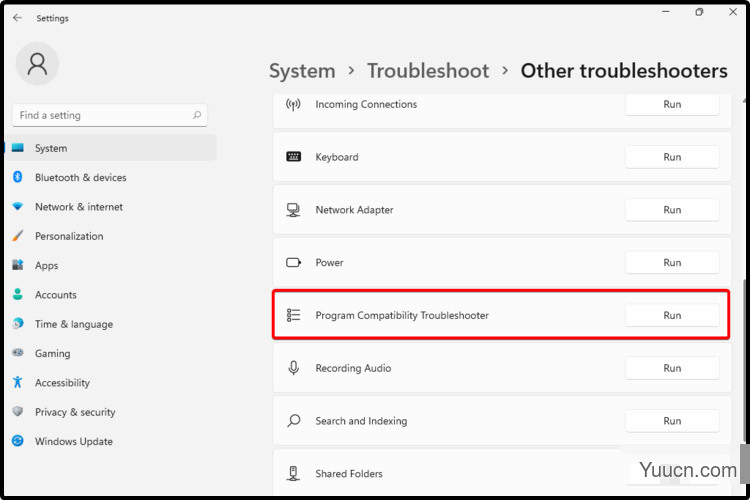Go to System in breadcrumb
The image size is (750, 500).
[302, 71]
